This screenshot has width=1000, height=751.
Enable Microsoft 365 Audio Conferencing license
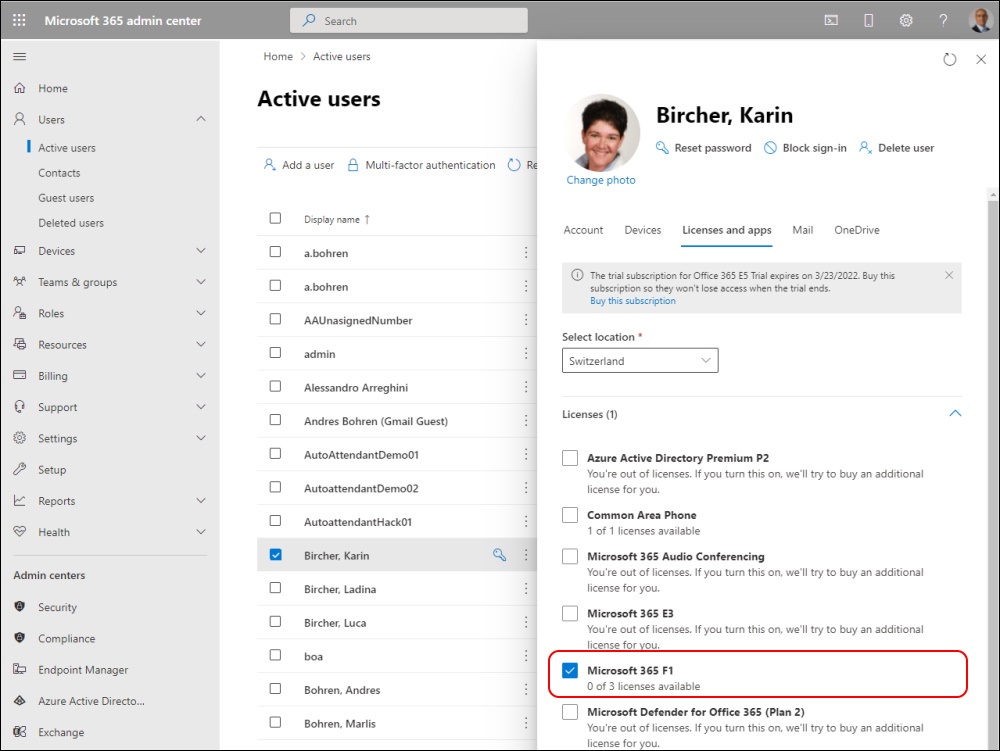click(x=570, y=556)
